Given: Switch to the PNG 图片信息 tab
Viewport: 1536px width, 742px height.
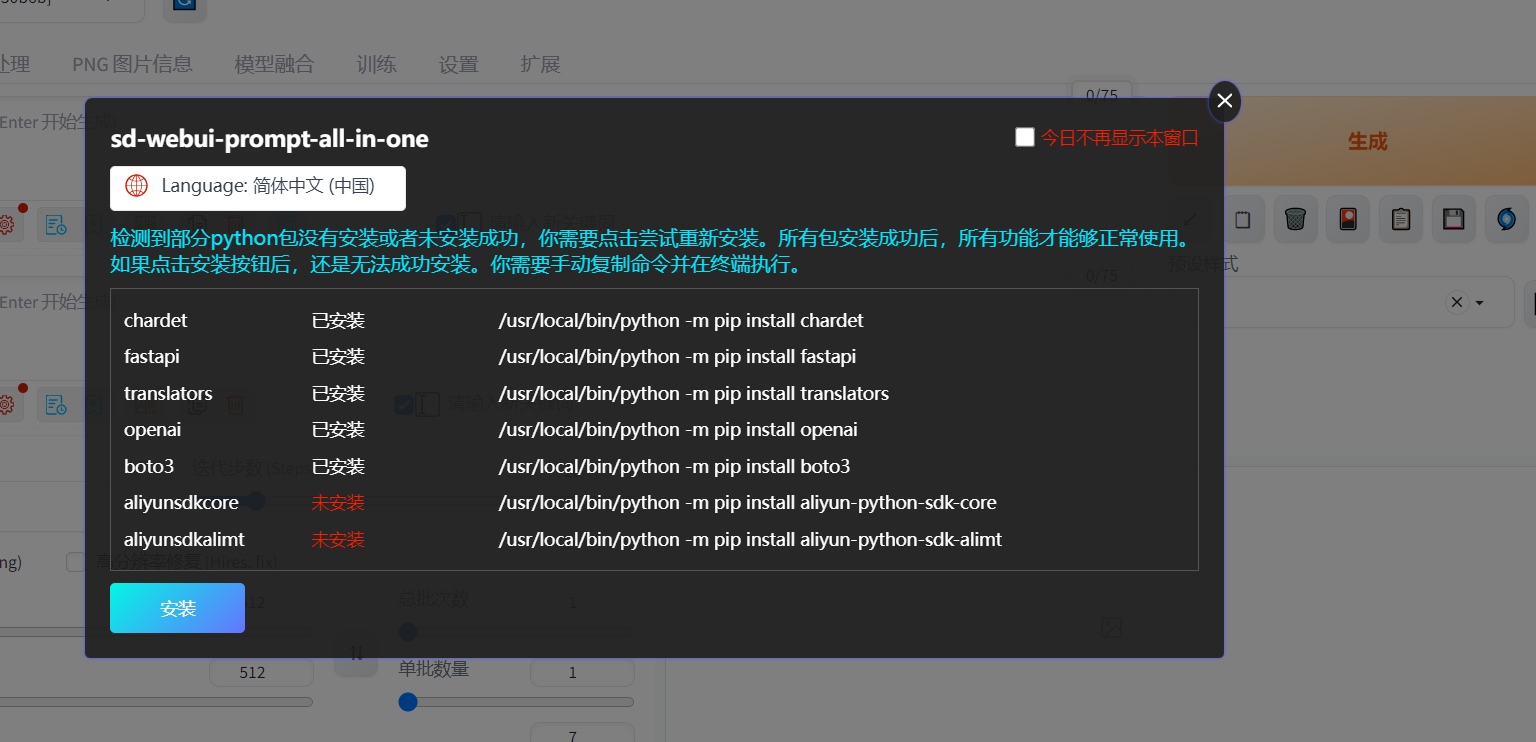Looking at the screenshot, I should pyautogui.click(x=132, y=64).
